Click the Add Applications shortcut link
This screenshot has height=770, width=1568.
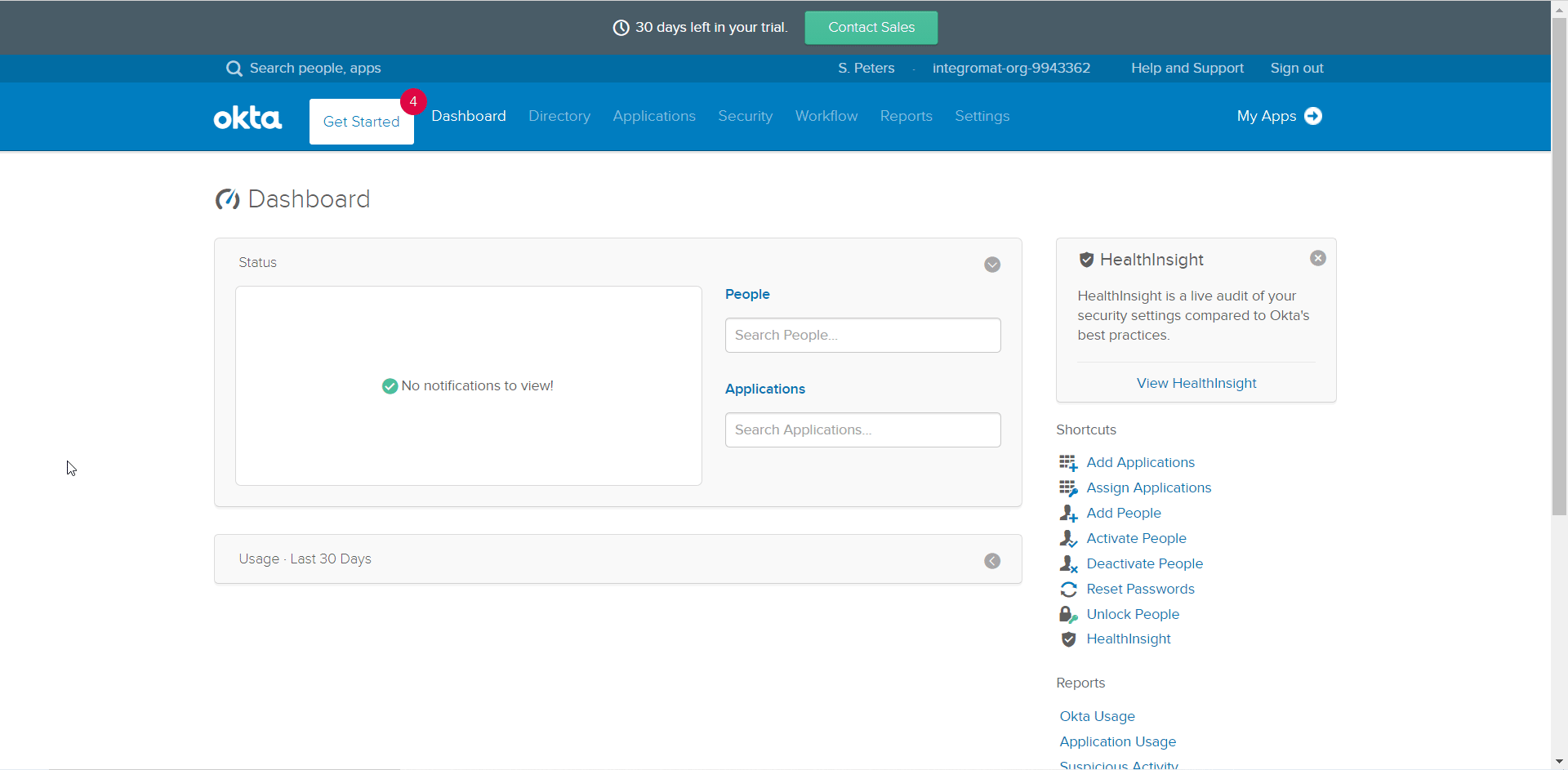(x=1141, y=462)
